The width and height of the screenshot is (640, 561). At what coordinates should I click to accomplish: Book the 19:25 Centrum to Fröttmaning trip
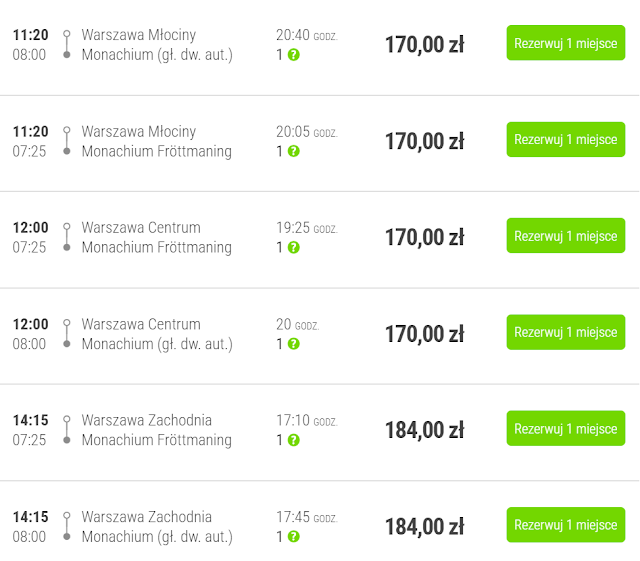pos(565,236)
